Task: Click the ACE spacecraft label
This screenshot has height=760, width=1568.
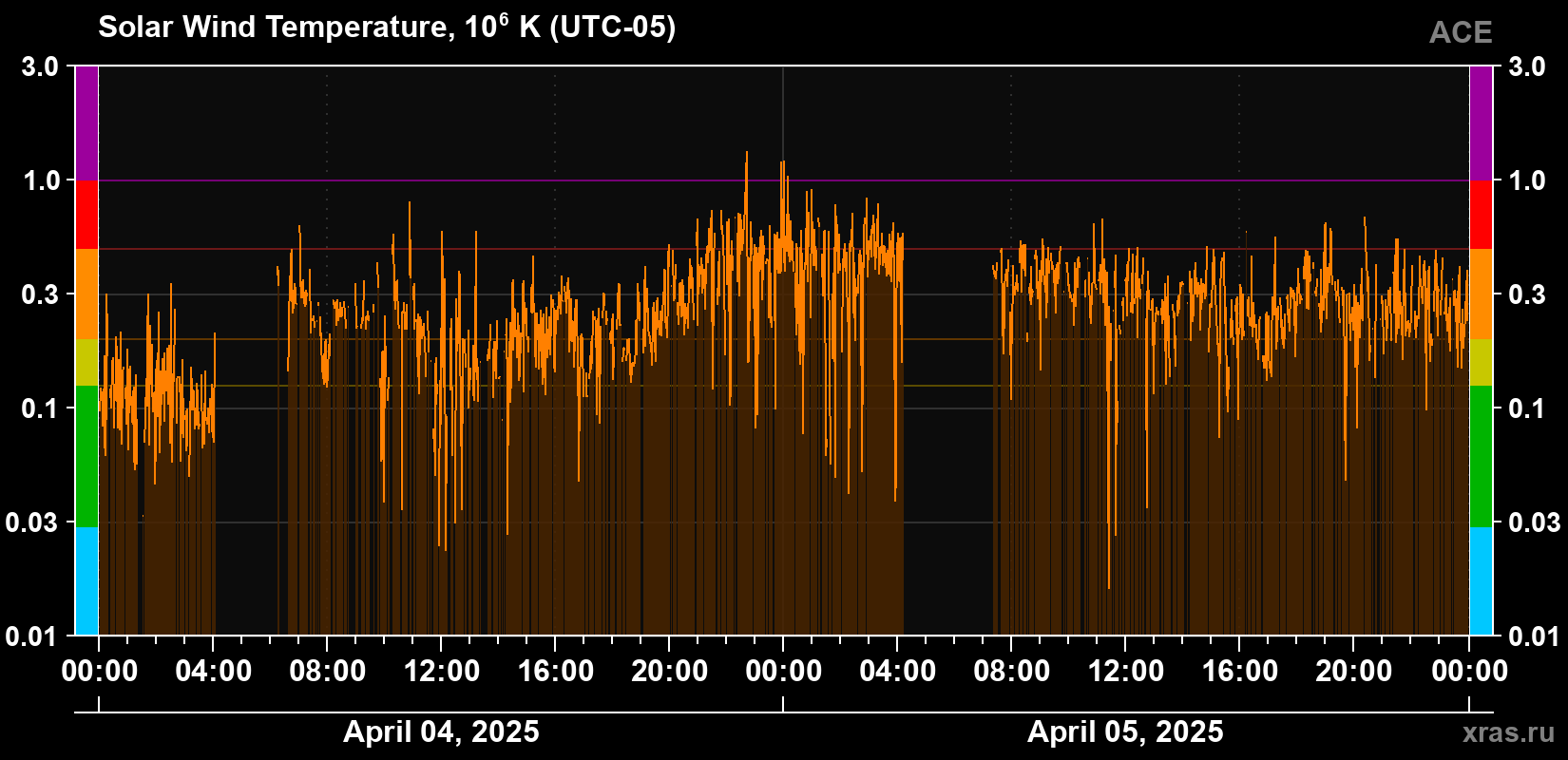Action: click(1461, 32)
